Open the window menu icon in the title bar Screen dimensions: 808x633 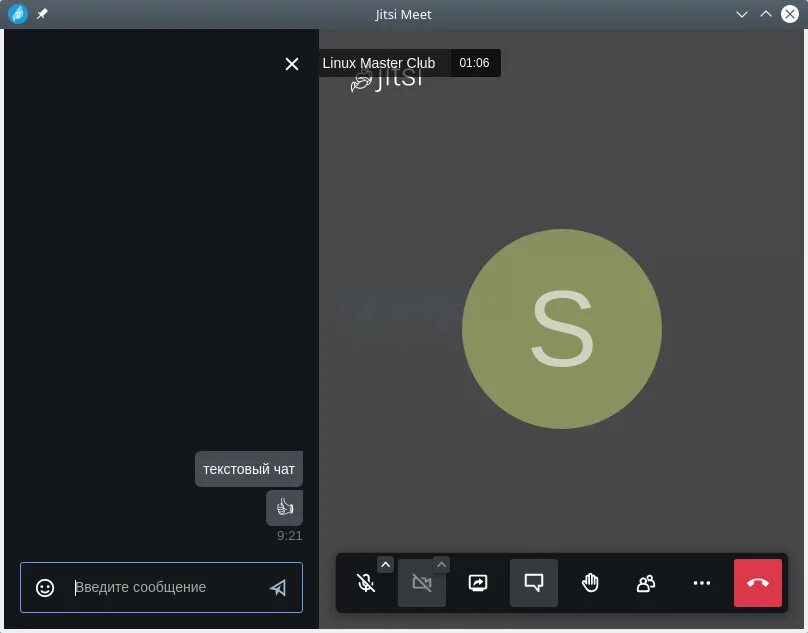pos(18,14)
